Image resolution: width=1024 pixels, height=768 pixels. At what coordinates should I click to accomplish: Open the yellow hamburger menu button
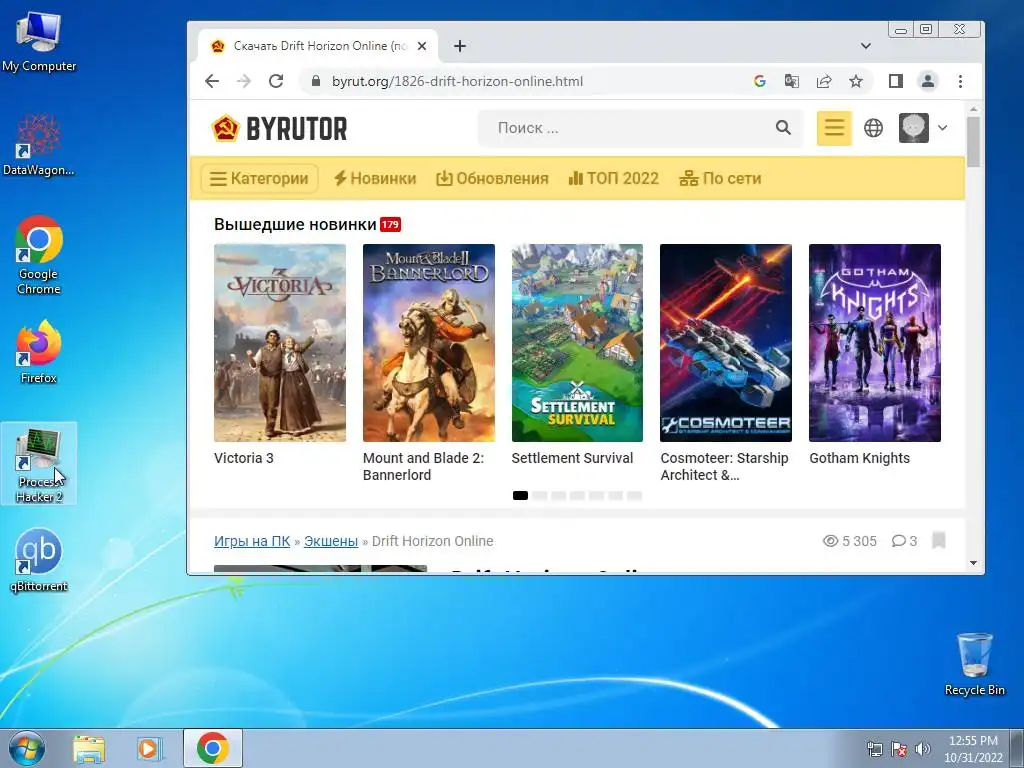834,128
